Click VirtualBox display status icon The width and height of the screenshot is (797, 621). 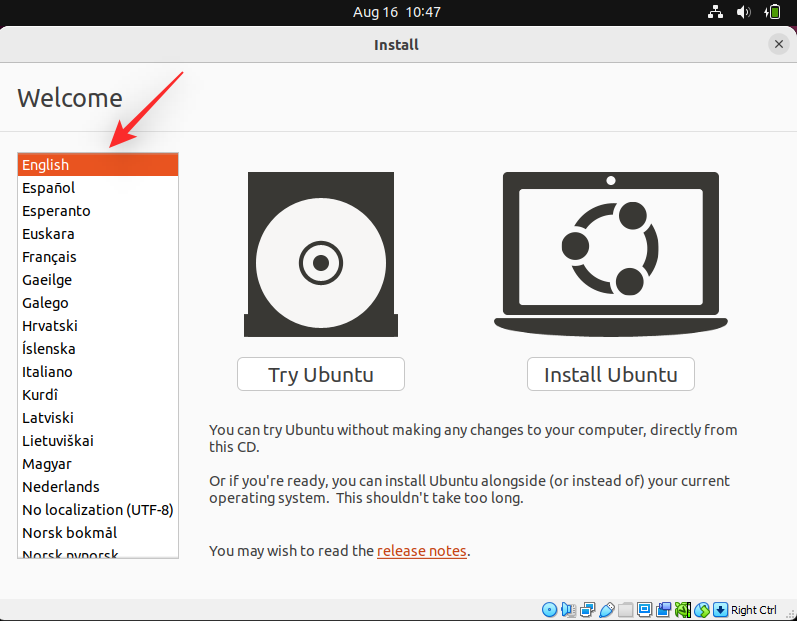coord(645,609)
